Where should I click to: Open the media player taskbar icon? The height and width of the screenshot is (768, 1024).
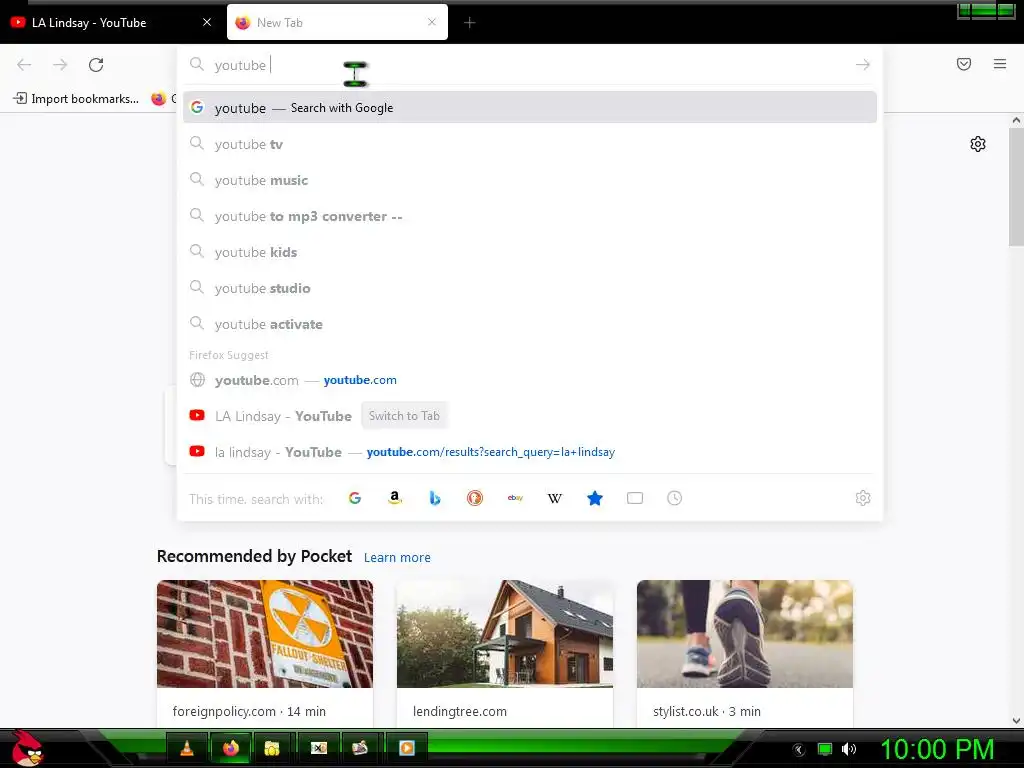[x=406, y=748]
